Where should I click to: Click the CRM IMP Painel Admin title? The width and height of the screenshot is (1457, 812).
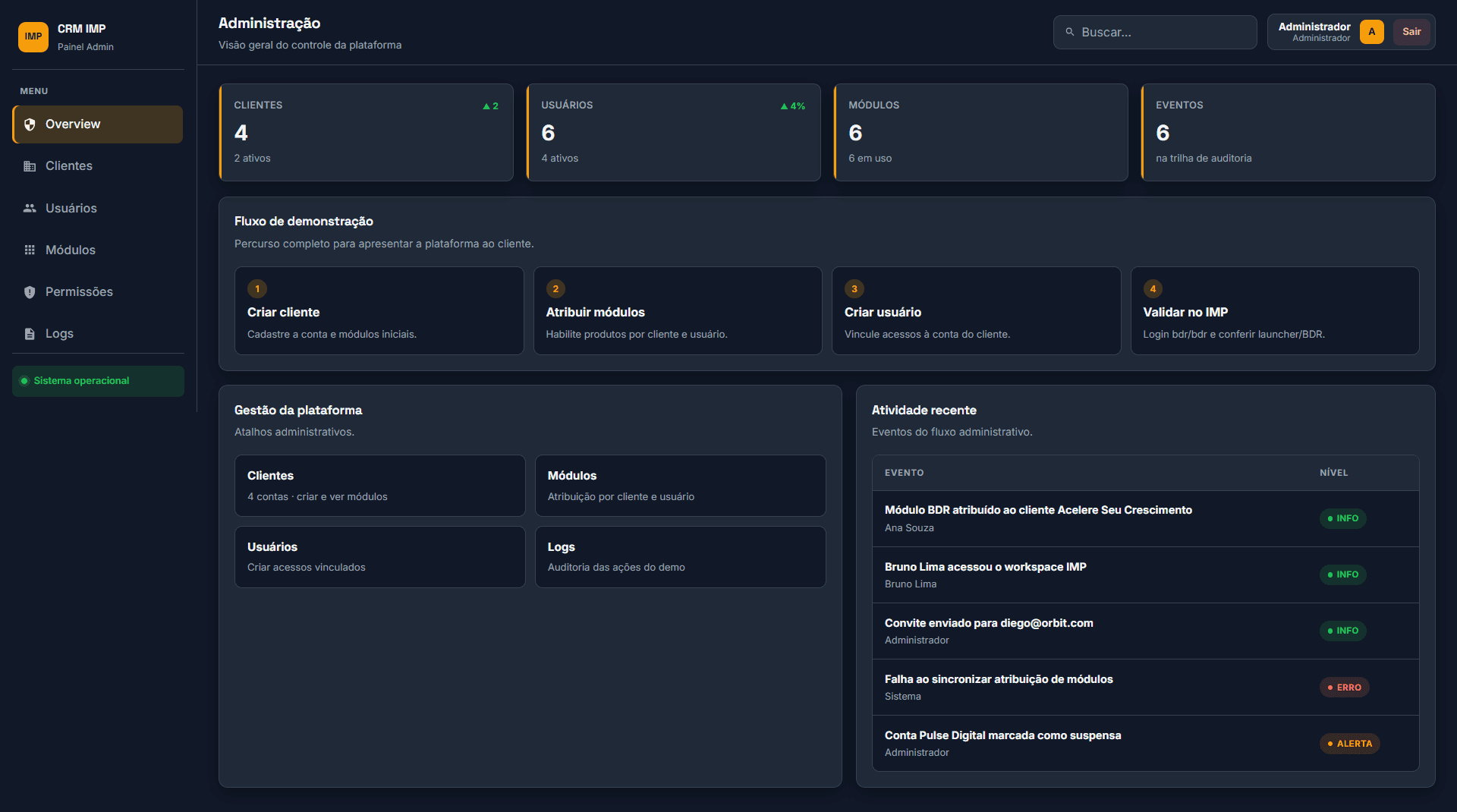(x=85, y=37)
